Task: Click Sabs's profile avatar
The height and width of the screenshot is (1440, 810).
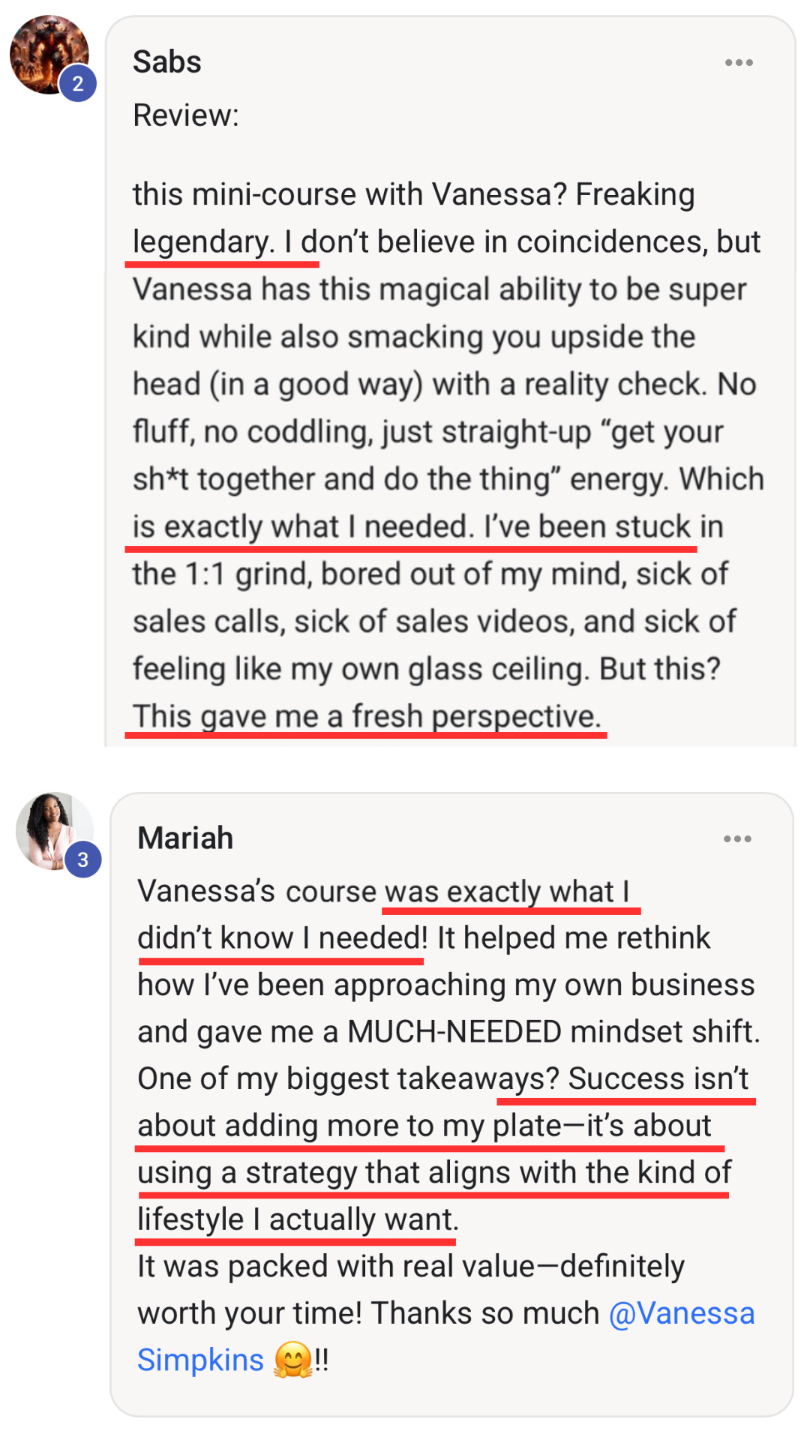Action: pos(46,52)
